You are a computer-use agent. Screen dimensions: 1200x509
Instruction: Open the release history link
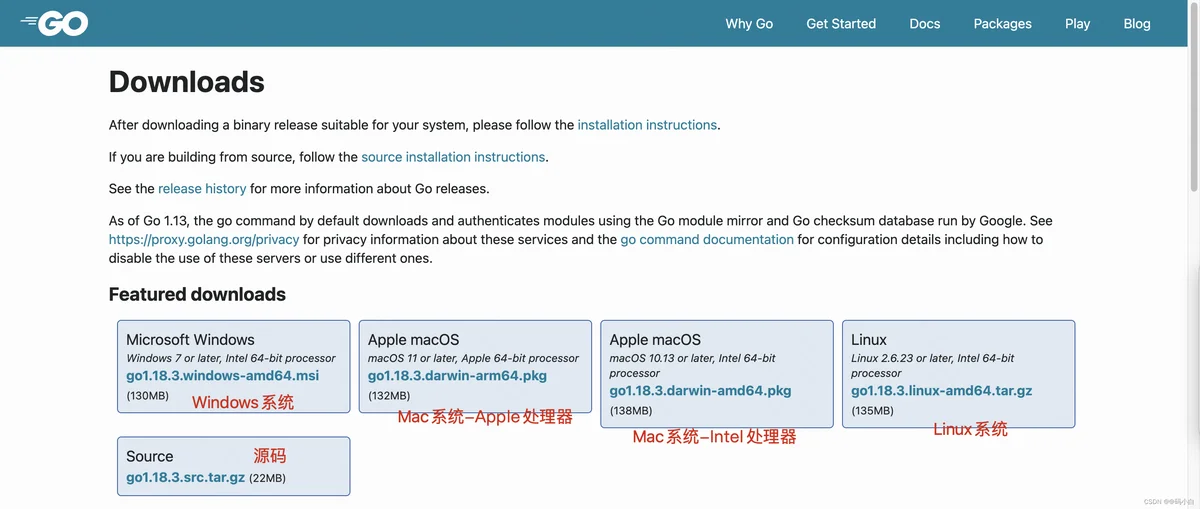pyautogui.click(x=202, y=188)
